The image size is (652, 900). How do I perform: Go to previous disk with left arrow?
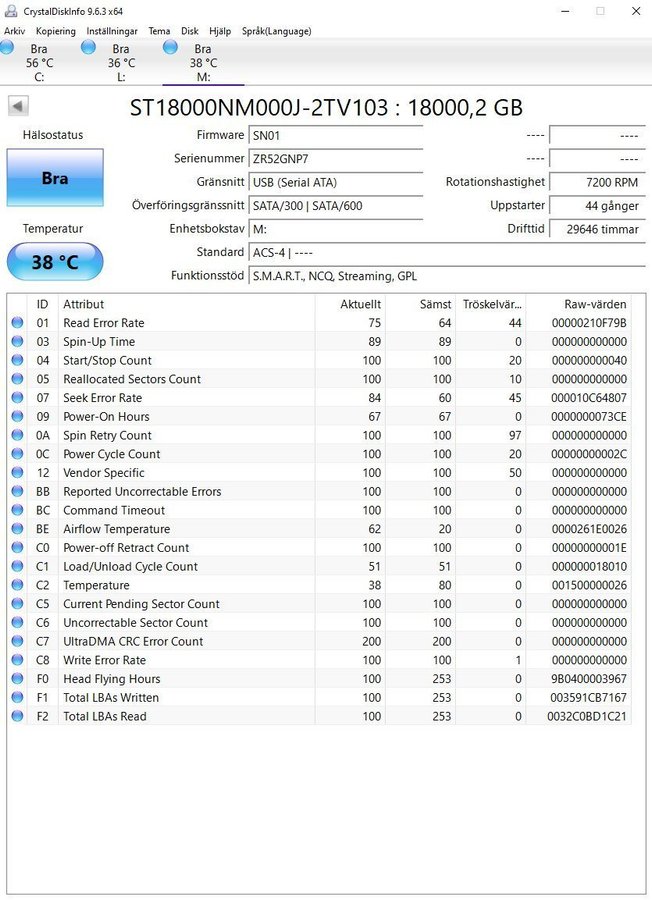pyautogui.click(x=18, y=106)
